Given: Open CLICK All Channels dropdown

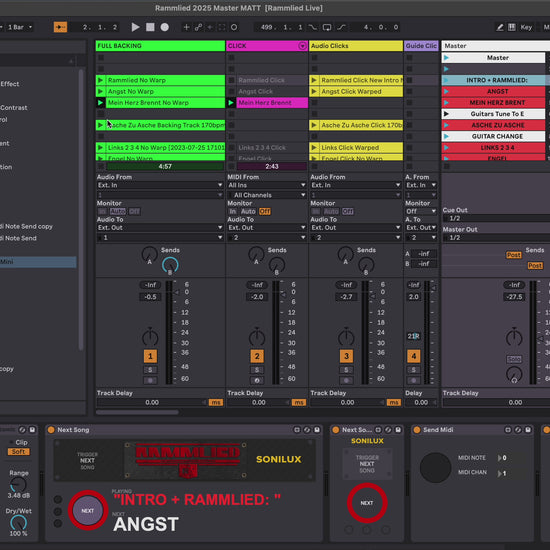Looking at the screenshot, I should pos(267,195).
